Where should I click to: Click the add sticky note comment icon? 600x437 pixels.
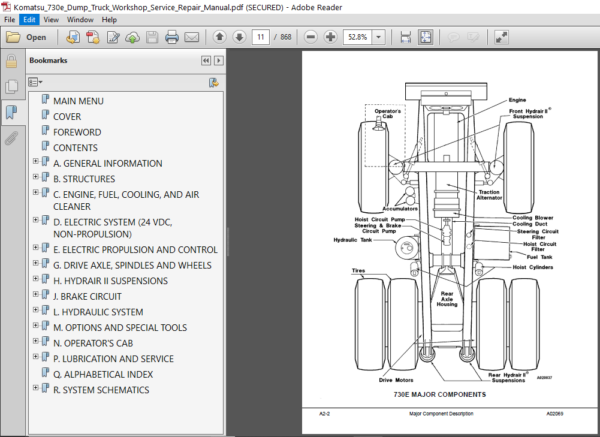pyautogui.click(x=453, y=37)
